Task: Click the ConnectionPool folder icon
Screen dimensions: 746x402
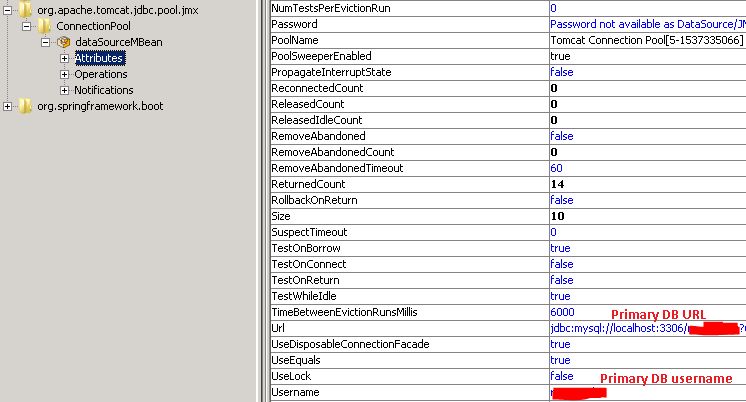Action: point(44,26)
